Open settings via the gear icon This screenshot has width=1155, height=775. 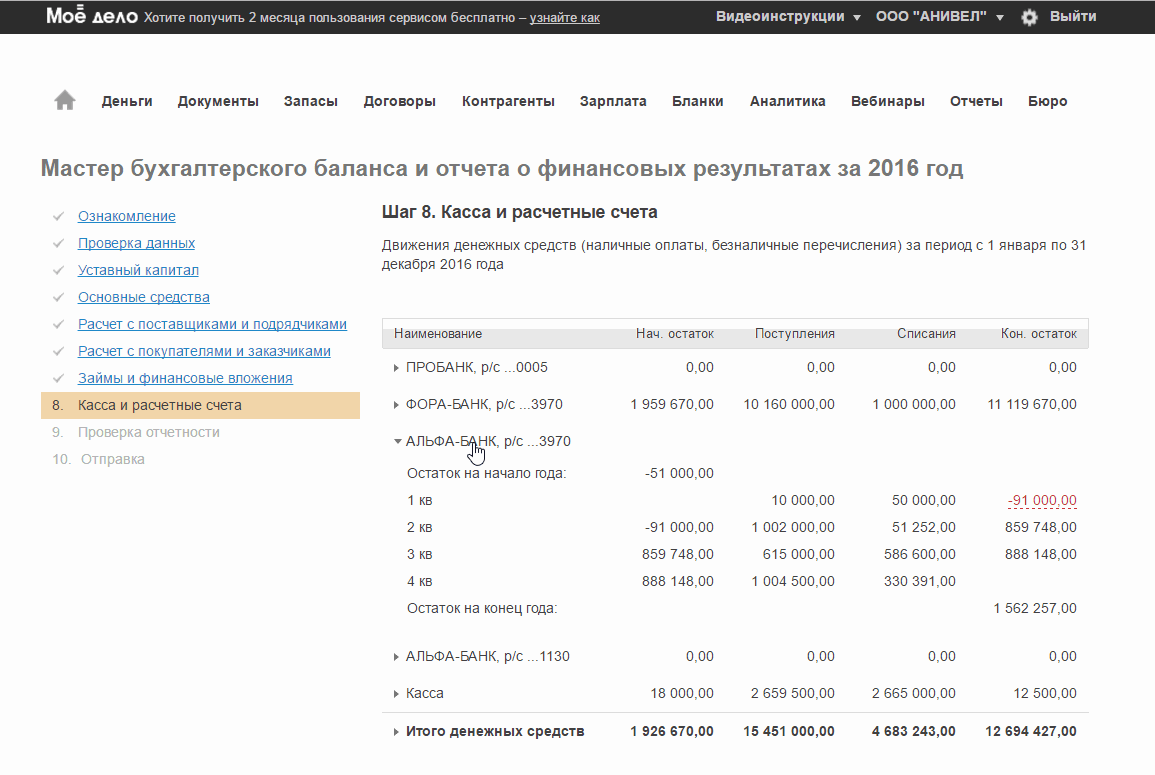pyautogui.click(x=1029, y=17)
